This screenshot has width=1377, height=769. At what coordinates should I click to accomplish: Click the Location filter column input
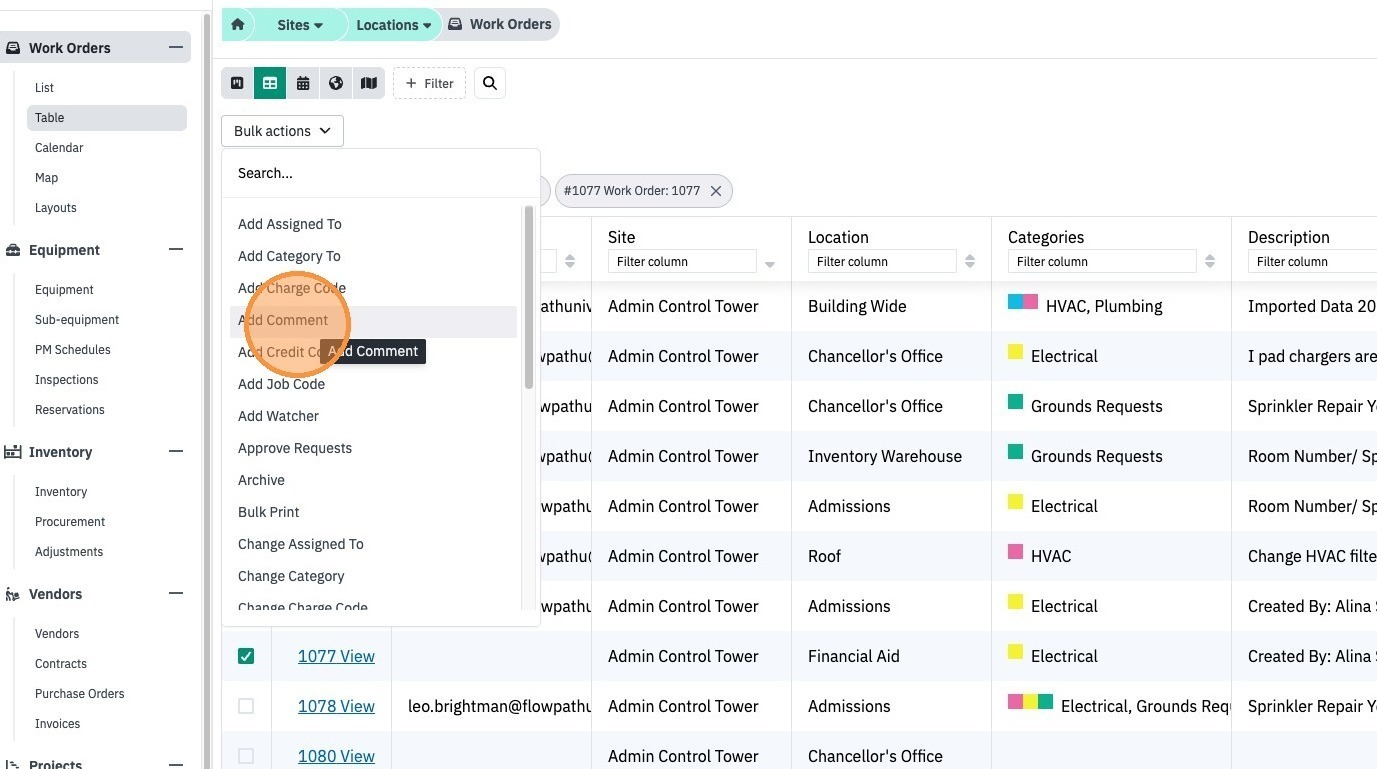tap(882, 262)
